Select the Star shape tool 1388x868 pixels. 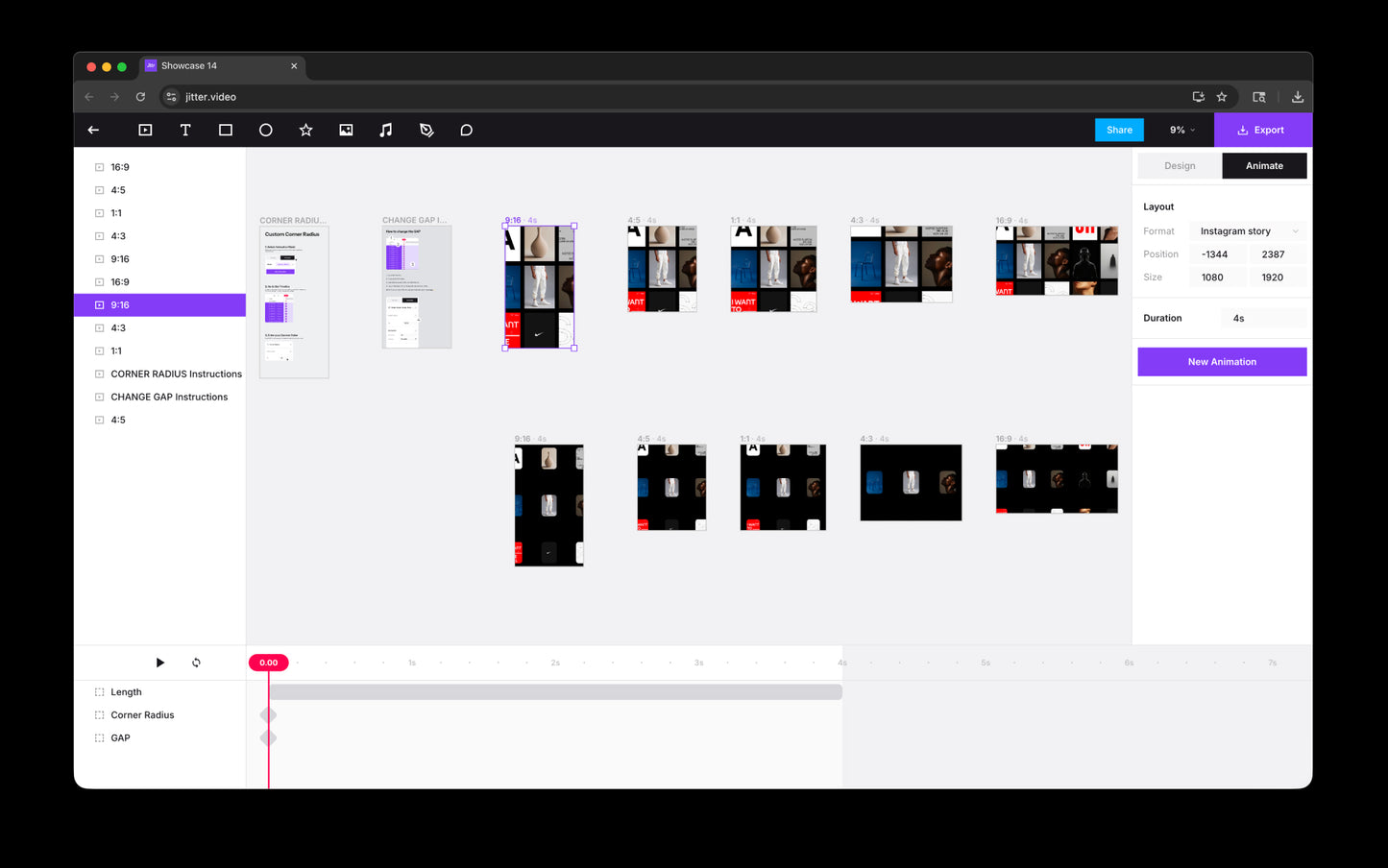[305, 130]
